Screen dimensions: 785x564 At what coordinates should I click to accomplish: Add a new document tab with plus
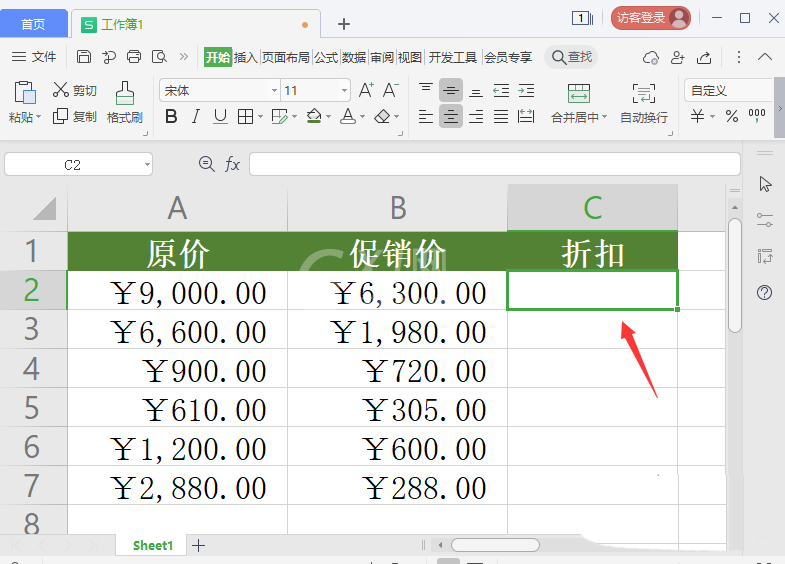(x=344, y=24)
